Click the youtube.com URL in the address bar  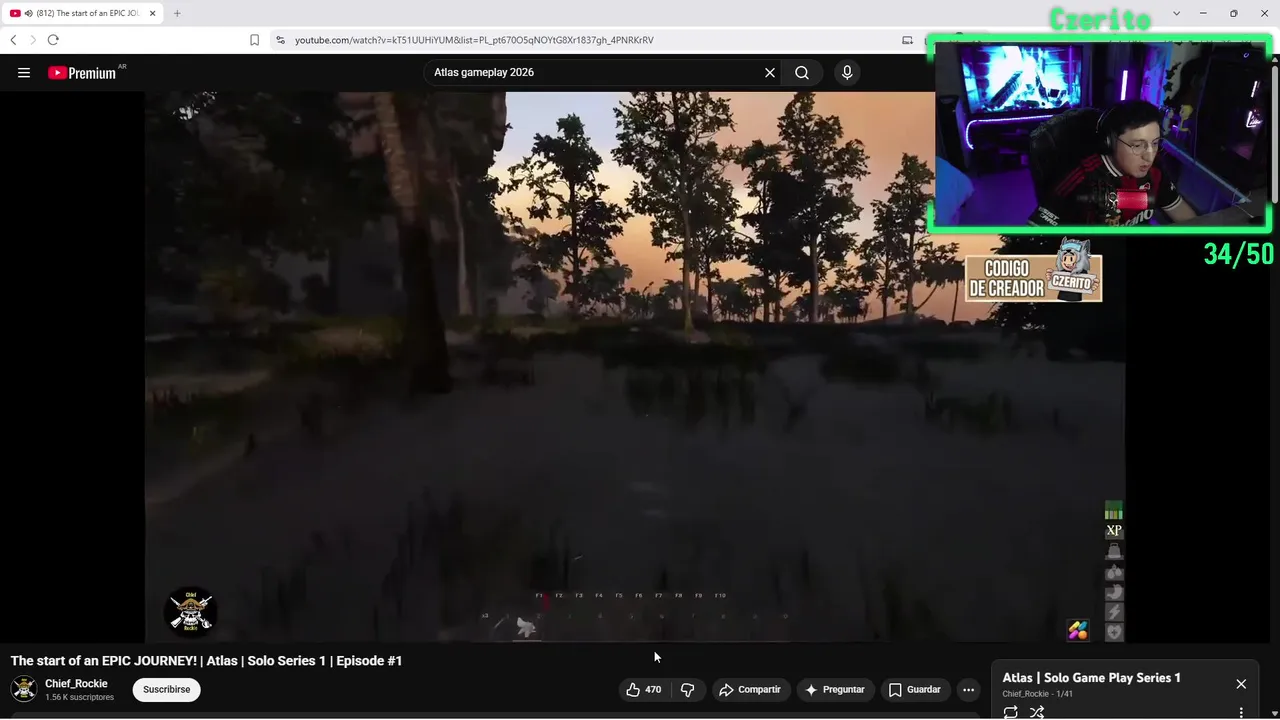474,40
